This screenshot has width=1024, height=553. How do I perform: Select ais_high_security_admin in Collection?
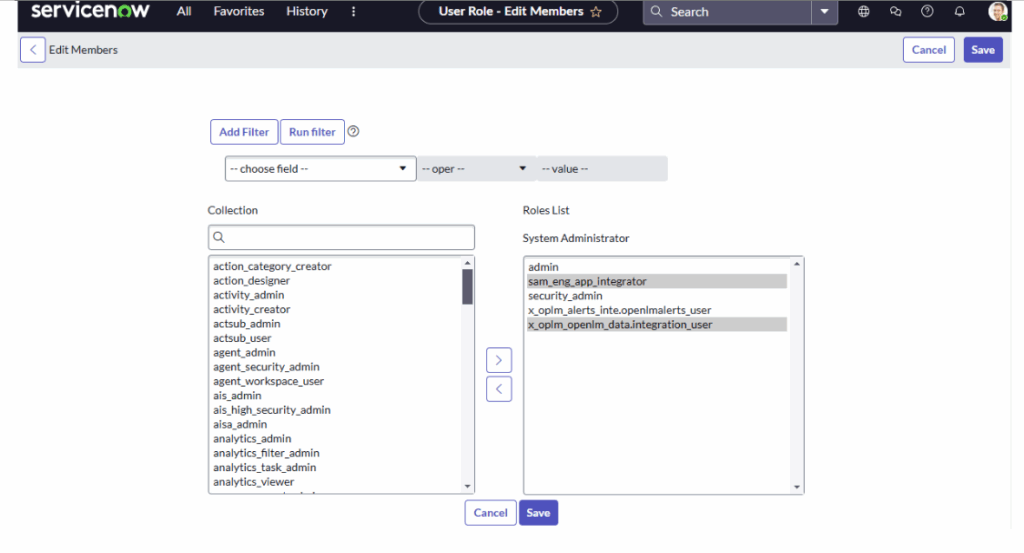(272, 410)
